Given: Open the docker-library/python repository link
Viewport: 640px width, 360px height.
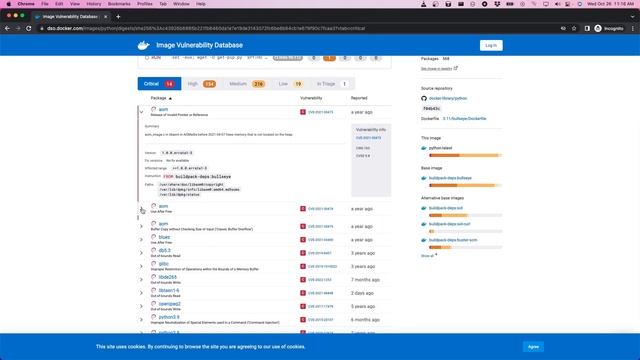Looking at the screenshot, I should tap(448, 98).
